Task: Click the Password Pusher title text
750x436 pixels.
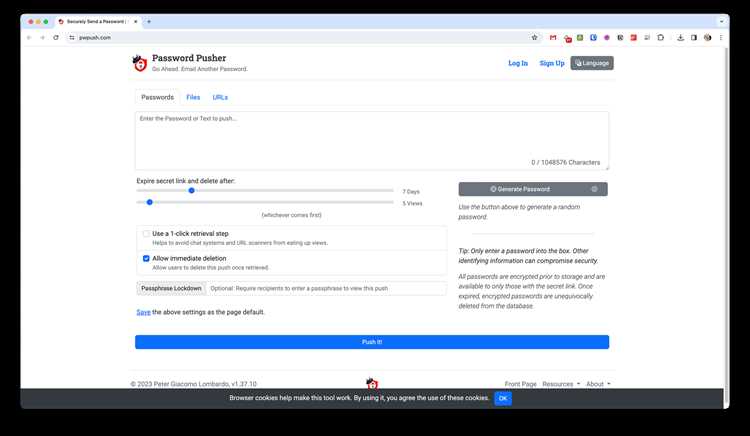Action: (189, 58)
